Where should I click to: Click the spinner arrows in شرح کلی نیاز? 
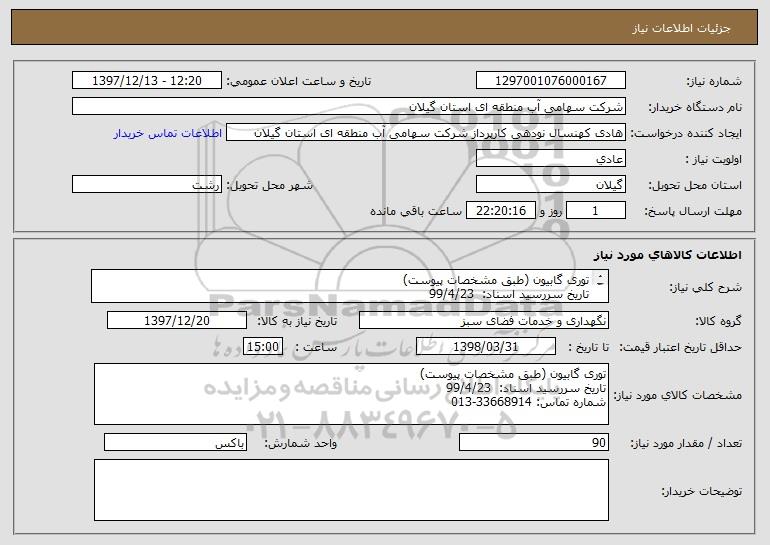pyautogui.click(x=601, y=280)
